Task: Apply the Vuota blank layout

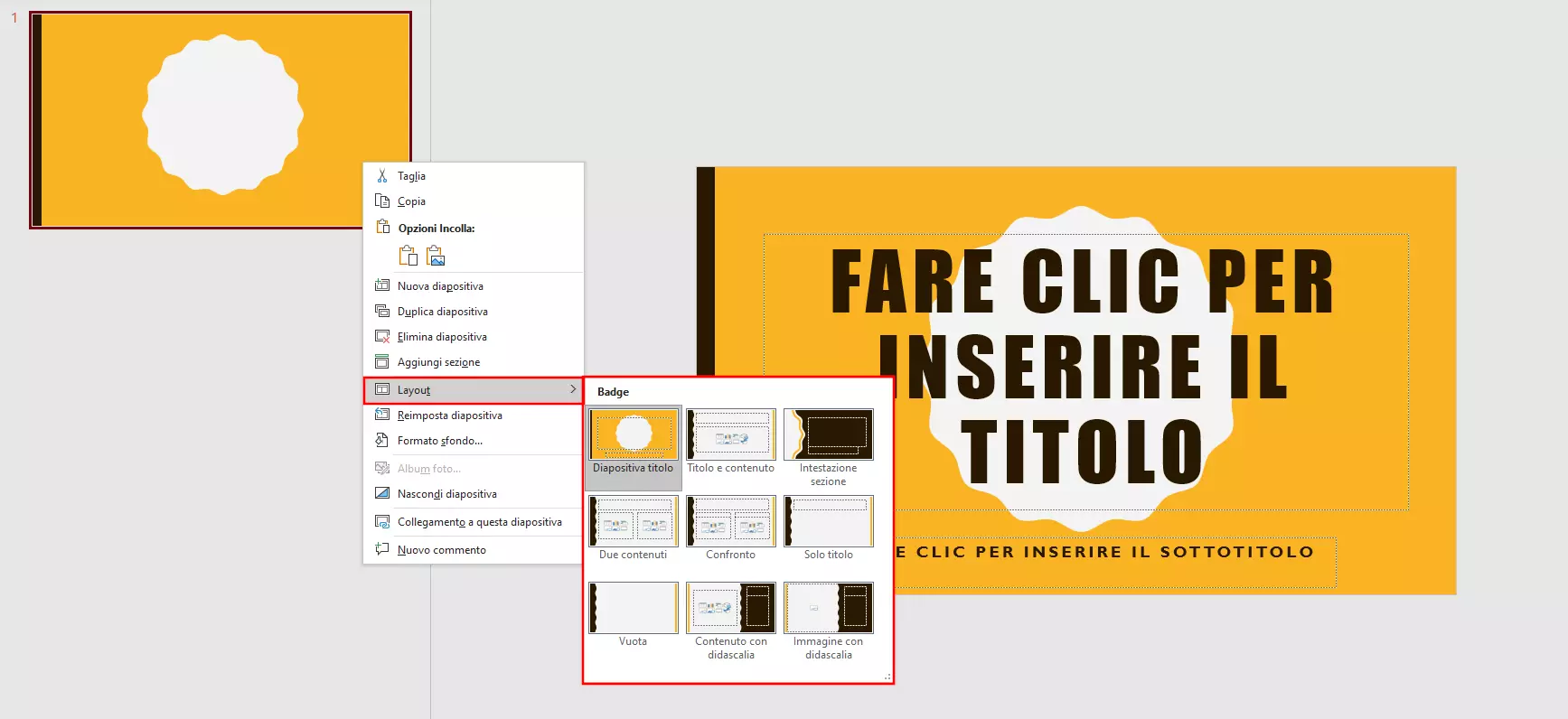Action: pyautogui.click(x=634, y=615)
